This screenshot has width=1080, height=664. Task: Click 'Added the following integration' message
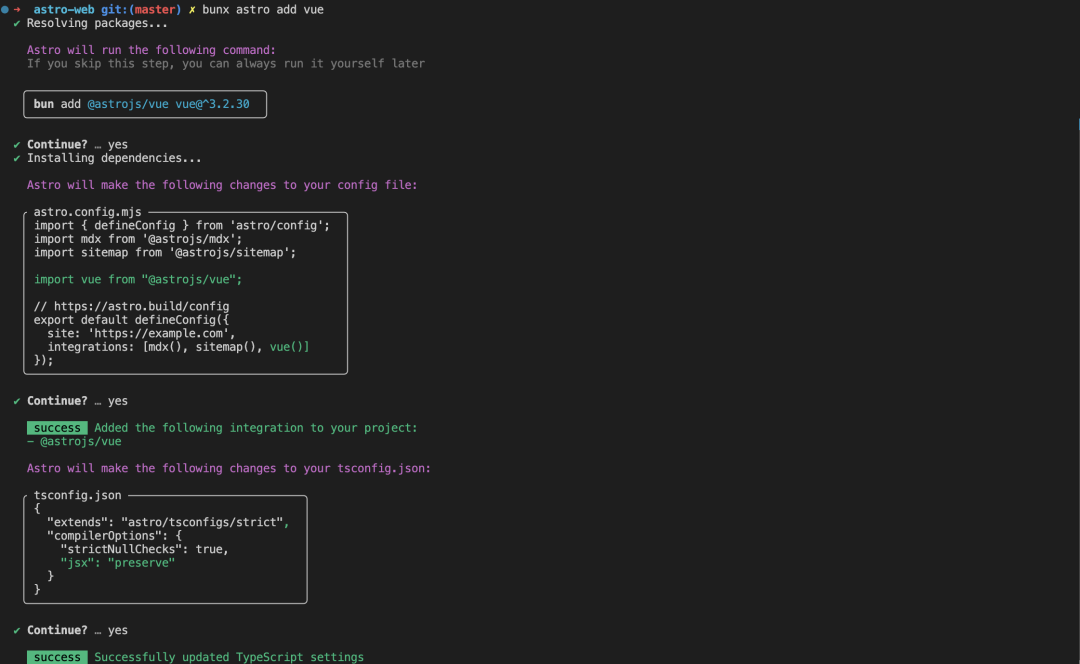point(256,428)
